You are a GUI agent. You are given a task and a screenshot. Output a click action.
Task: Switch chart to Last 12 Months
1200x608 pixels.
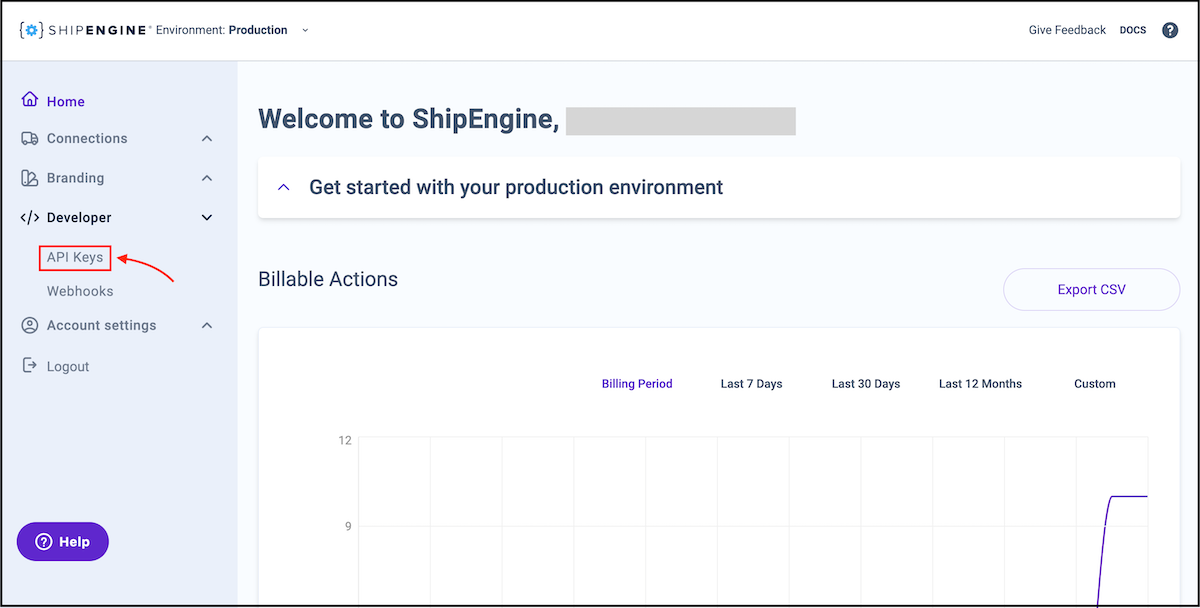[x=980, y=384]
